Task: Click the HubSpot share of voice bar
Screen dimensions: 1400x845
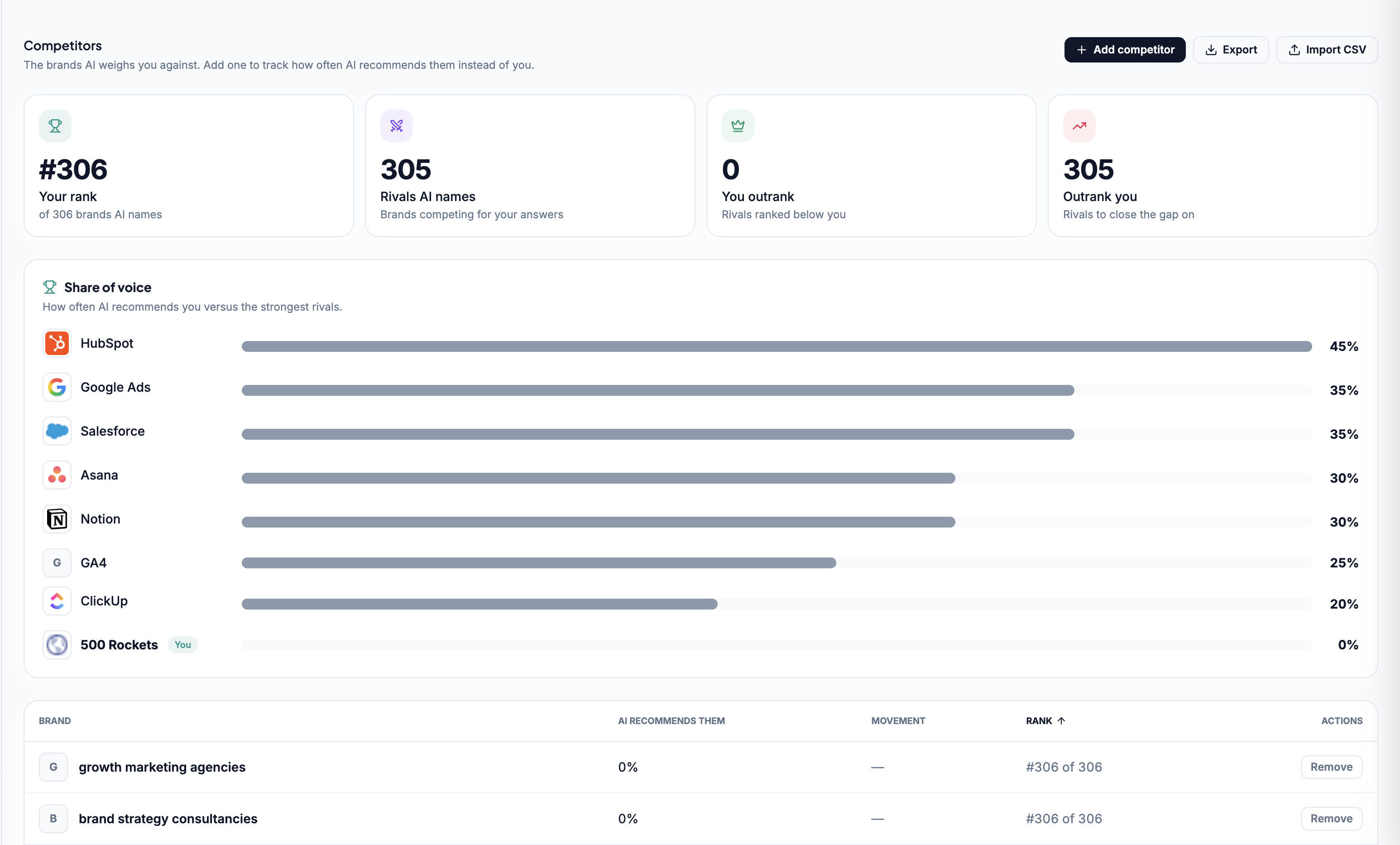Action: pos(777,346)
